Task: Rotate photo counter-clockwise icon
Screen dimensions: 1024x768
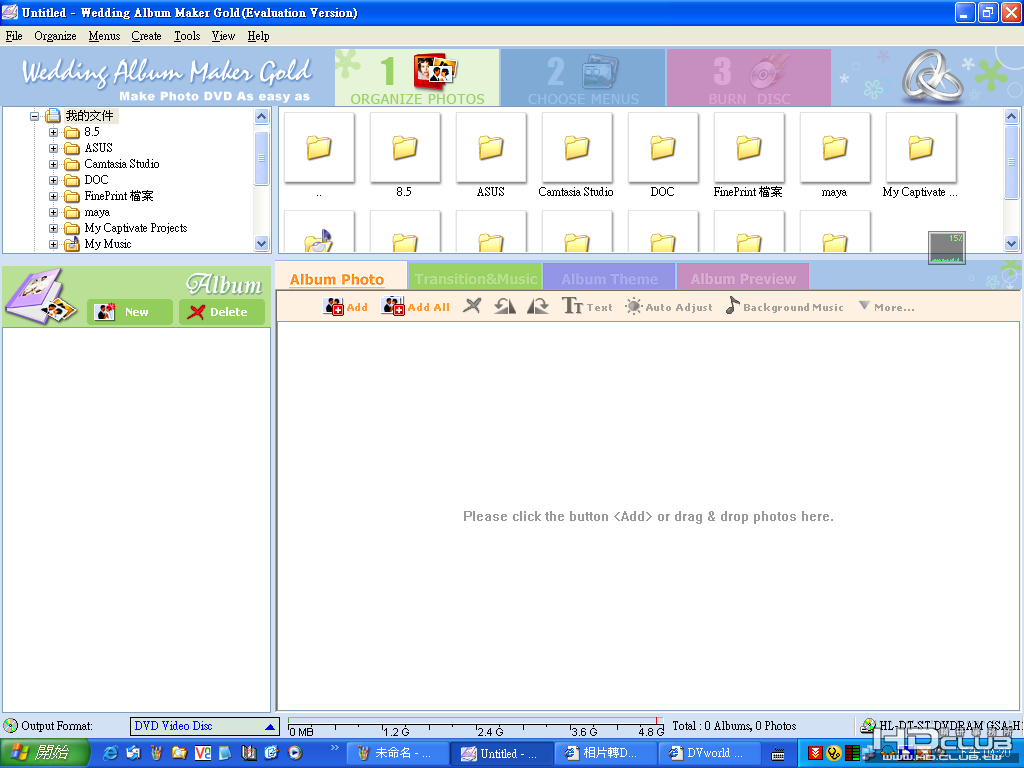Action: tap(505, 306)
